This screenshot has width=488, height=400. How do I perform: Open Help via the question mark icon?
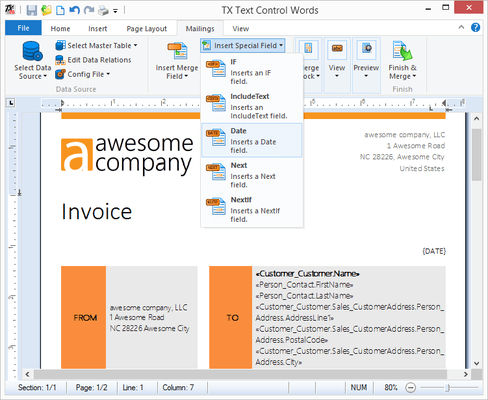(x=476, y=27)
